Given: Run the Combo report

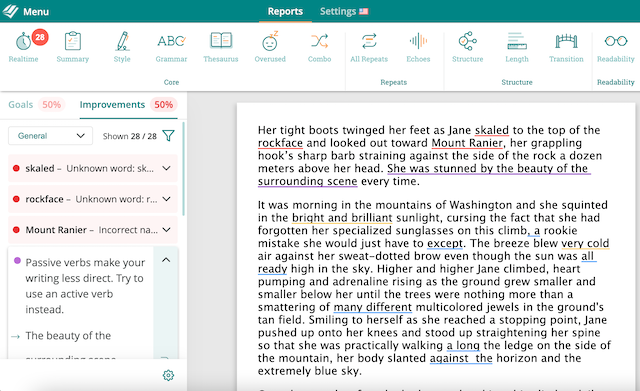Looking at the screenshot, I should pyautogui.click(x=319, y=41).
